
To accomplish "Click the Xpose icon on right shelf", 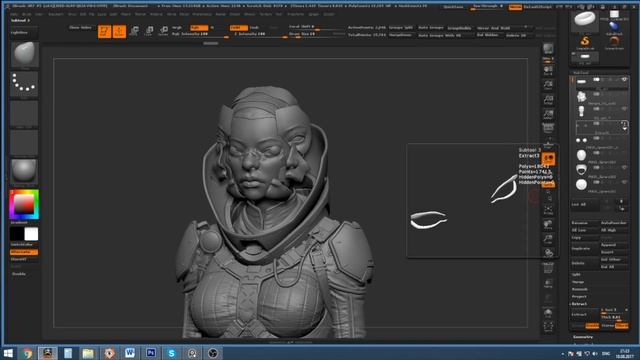I will pyautogui.click(x=548, y=327).
